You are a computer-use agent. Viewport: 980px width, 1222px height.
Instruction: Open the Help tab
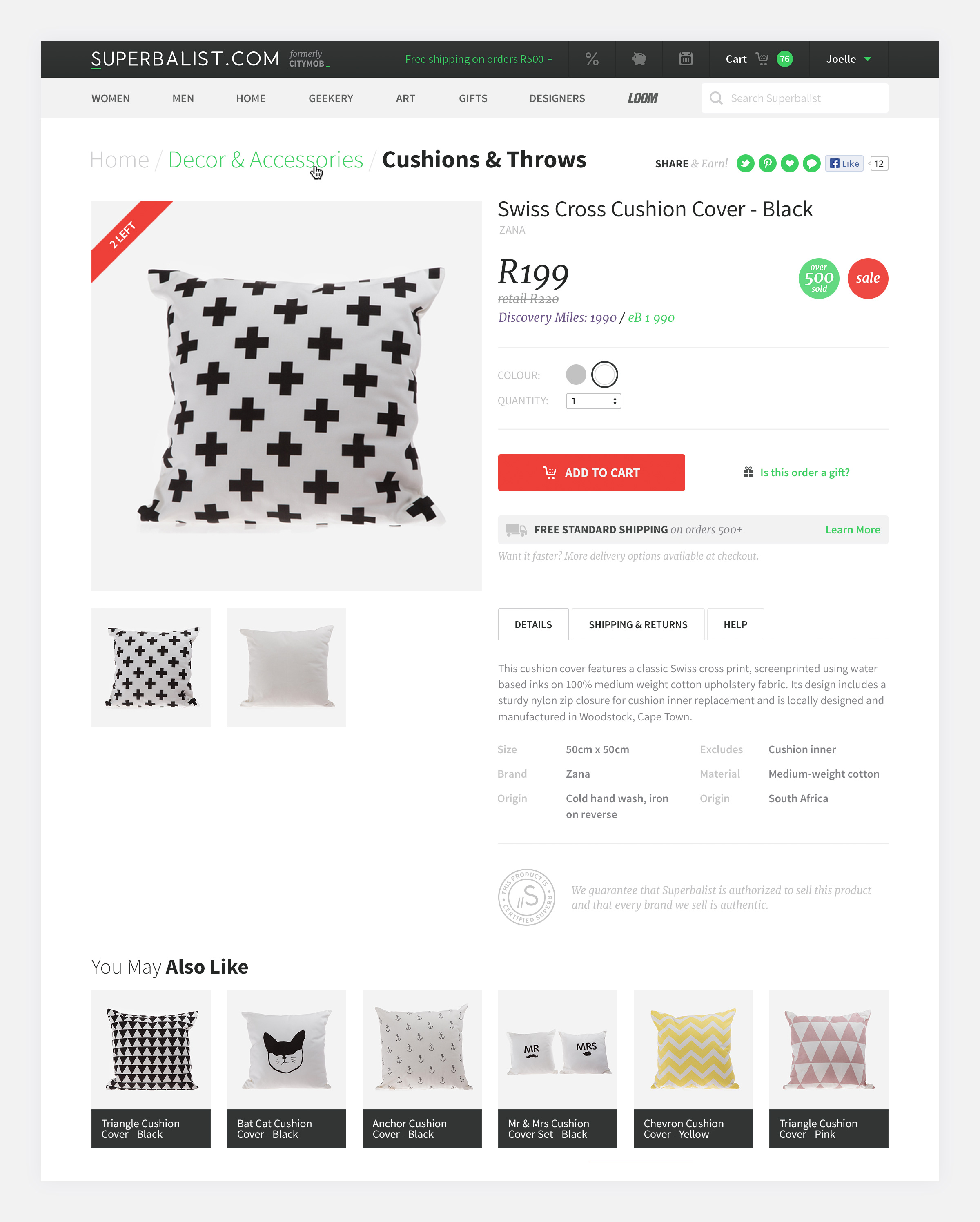[x=735, y=624]
